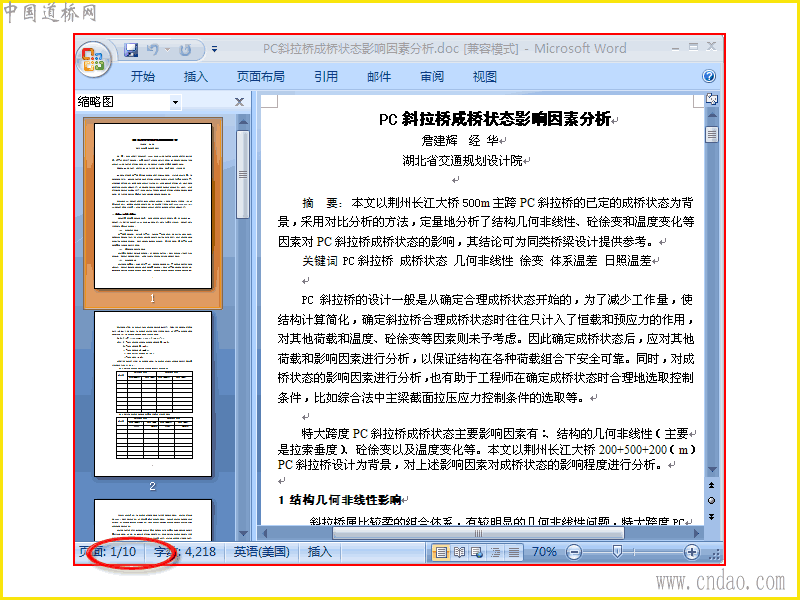Viewport: 800px width, 600px height.
Task: Switch to Draft view
Action: (x=514, y=552)
